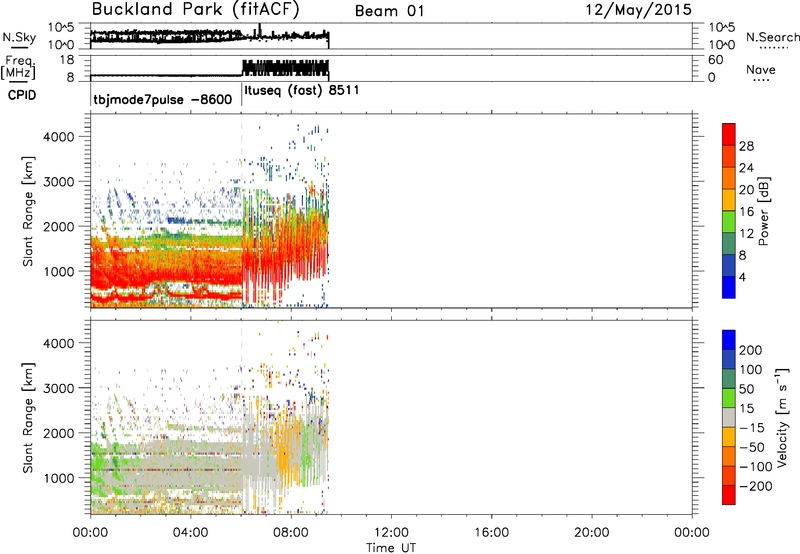Click the '04:00' time tick label
The image size is (800, 554).
tap(190, 533)
